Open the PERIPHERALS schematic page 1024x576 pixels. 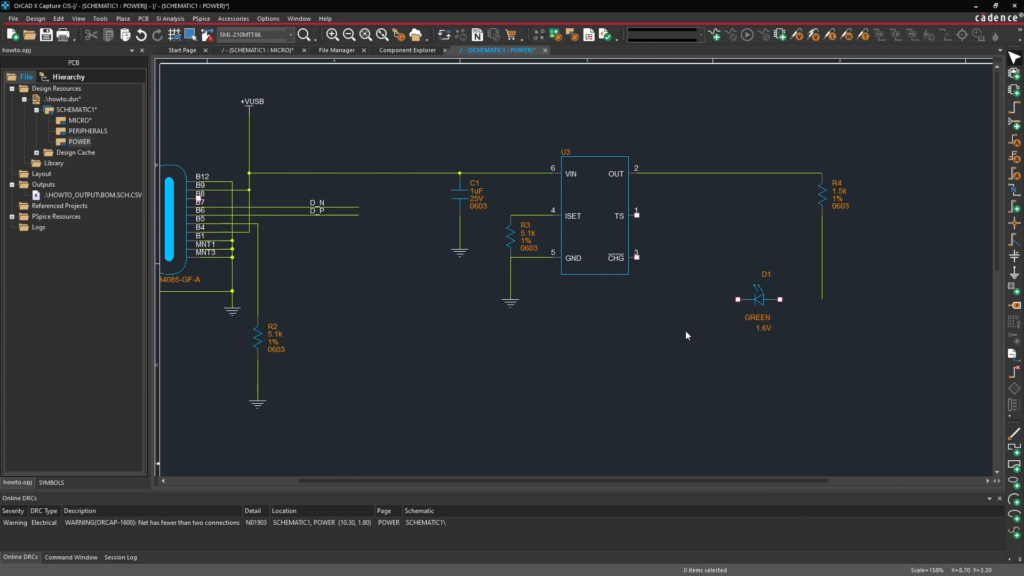(88, 131)
